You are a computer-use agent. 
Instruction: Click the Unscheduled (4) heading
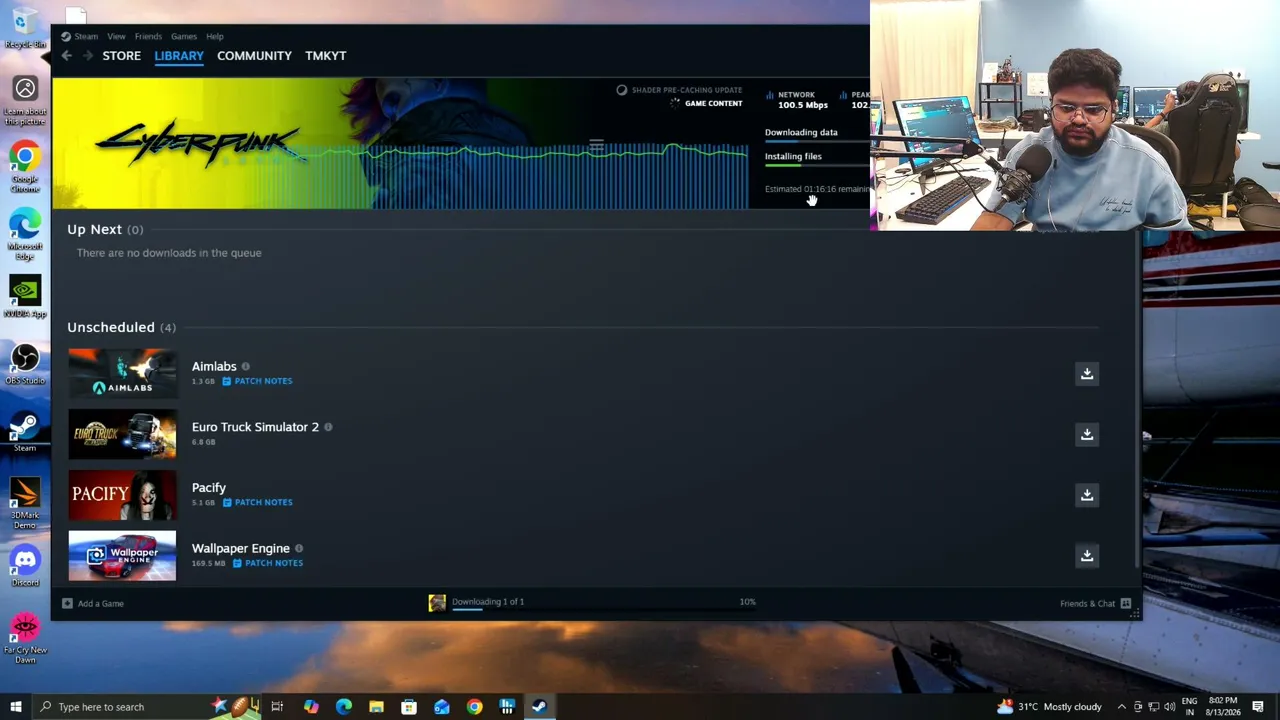[x=121, y=327]
